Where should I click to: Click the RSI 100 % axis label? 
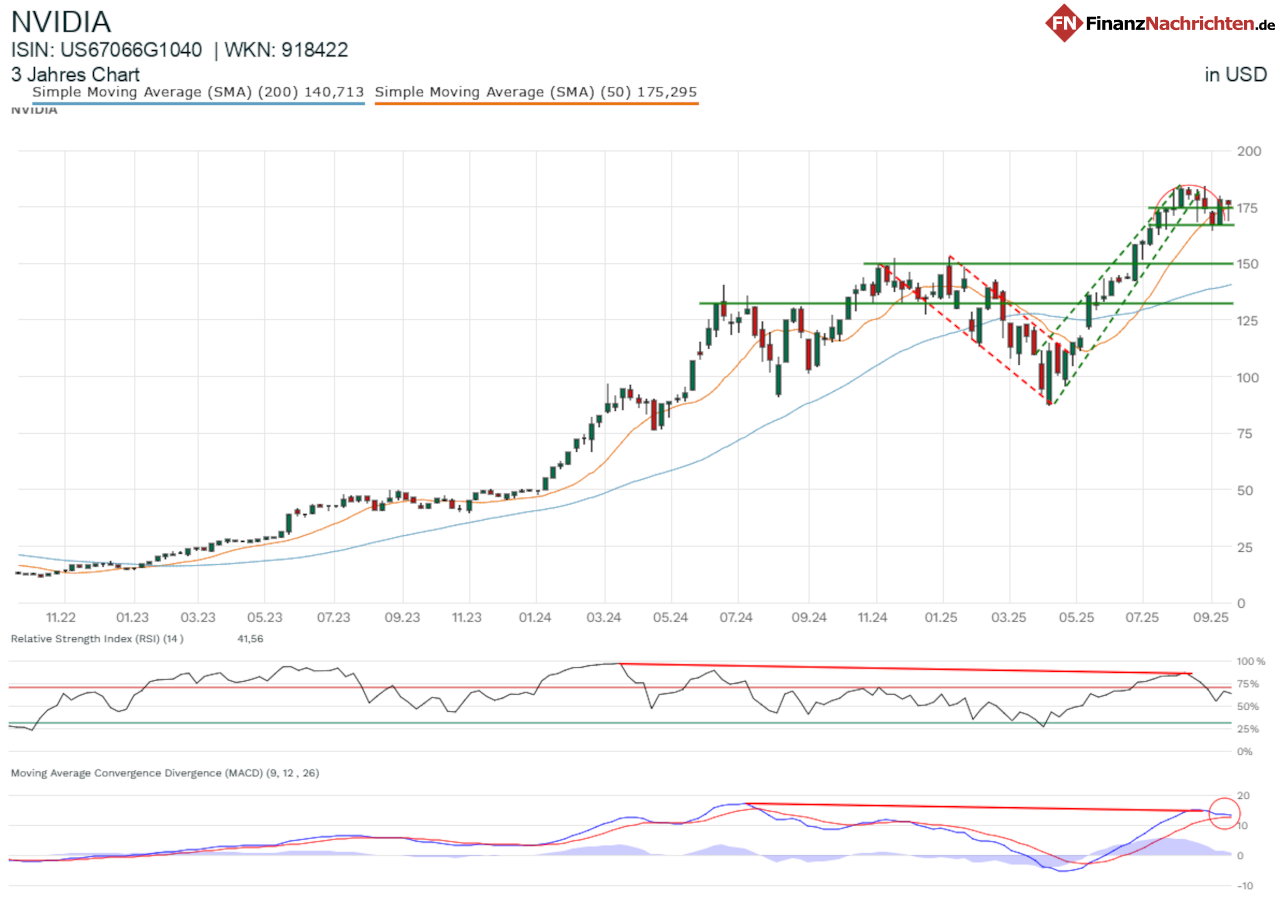1253,662
